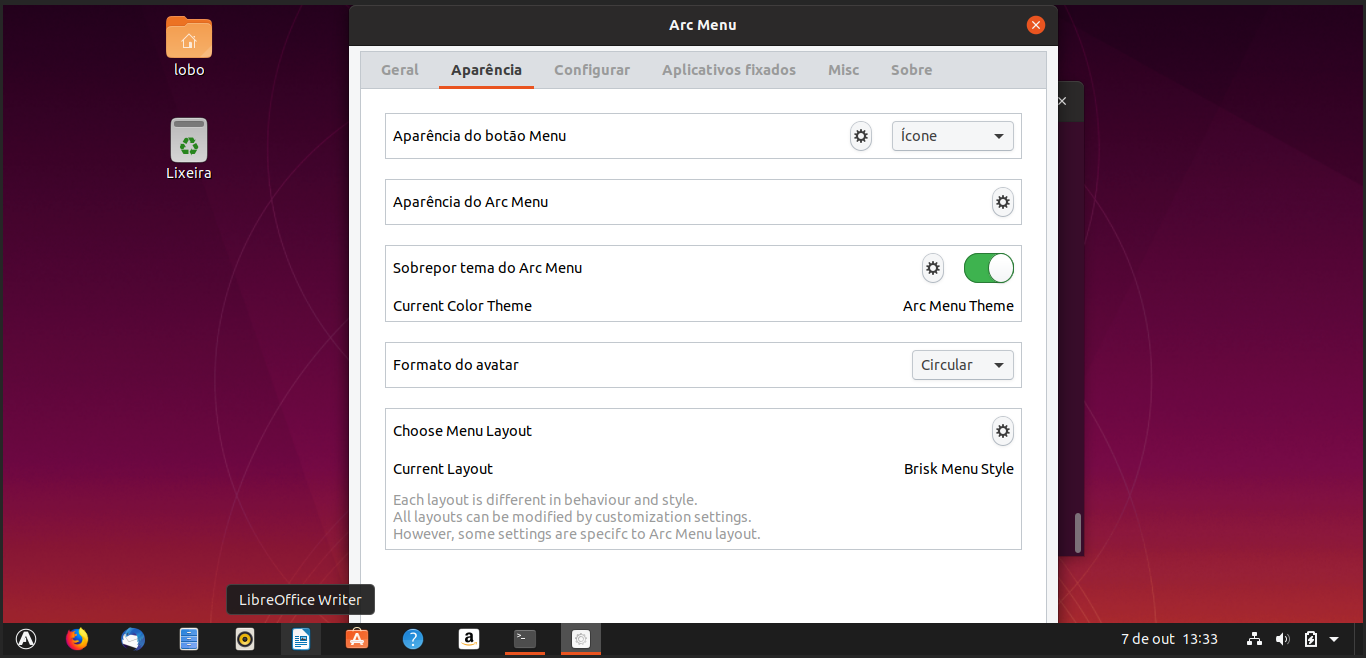Open Thunderbird mail from the taskbar

pos(132,638)
